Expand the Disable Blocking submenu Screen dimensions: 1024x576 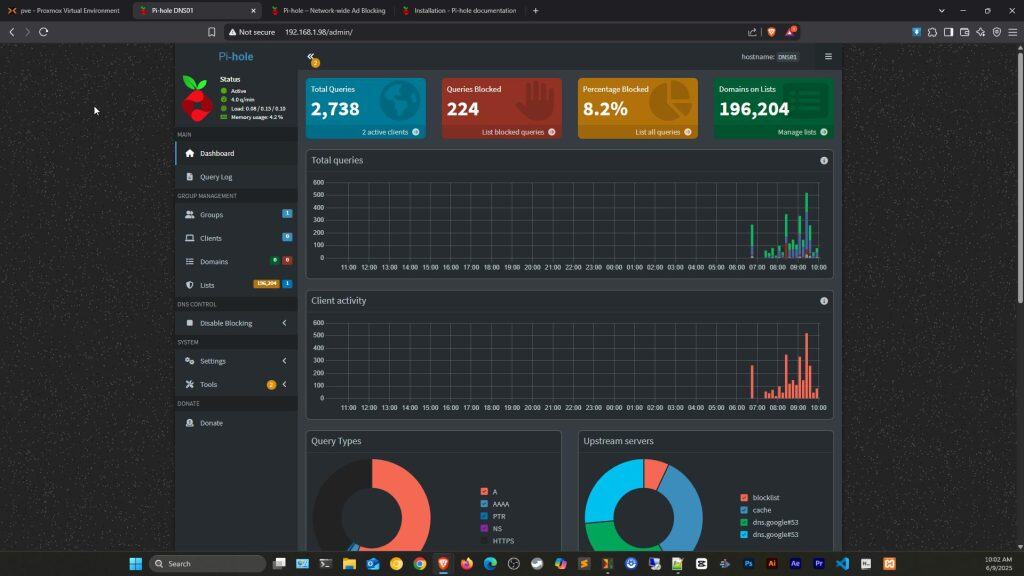coord(236,323)
